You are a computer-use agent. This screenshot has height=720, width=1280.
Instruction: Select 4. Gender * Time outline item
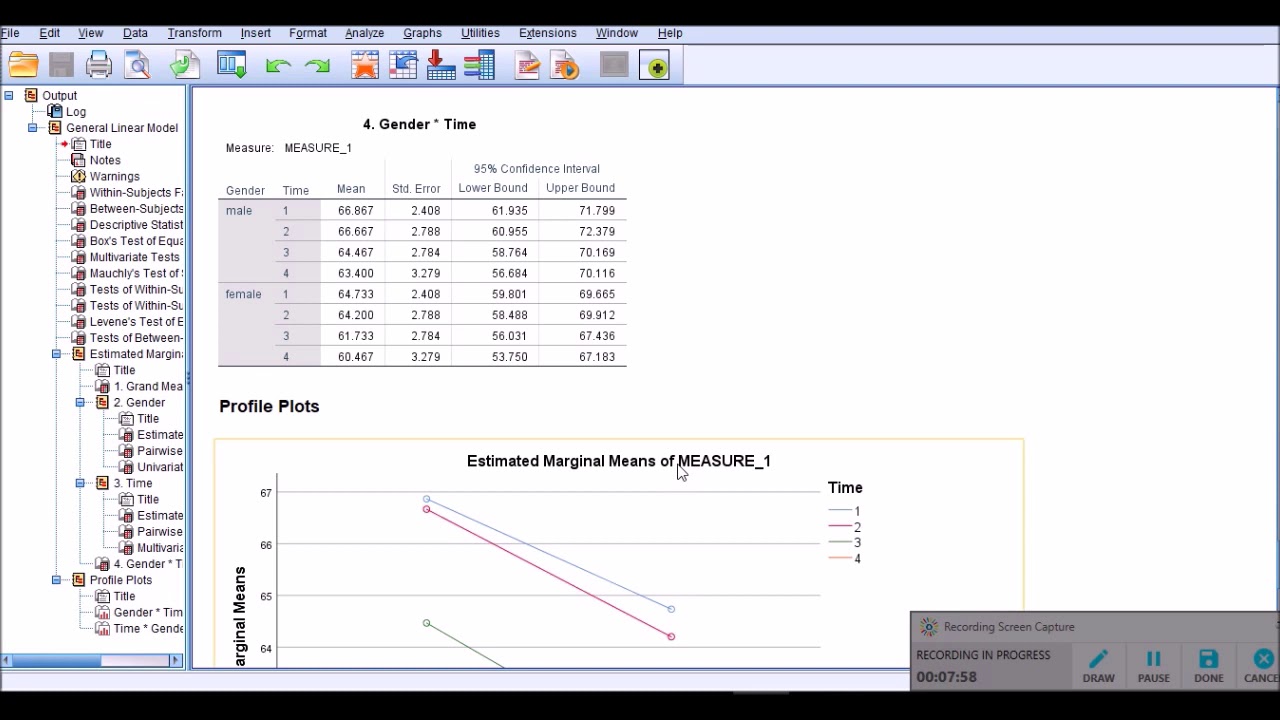coord(147,564)
